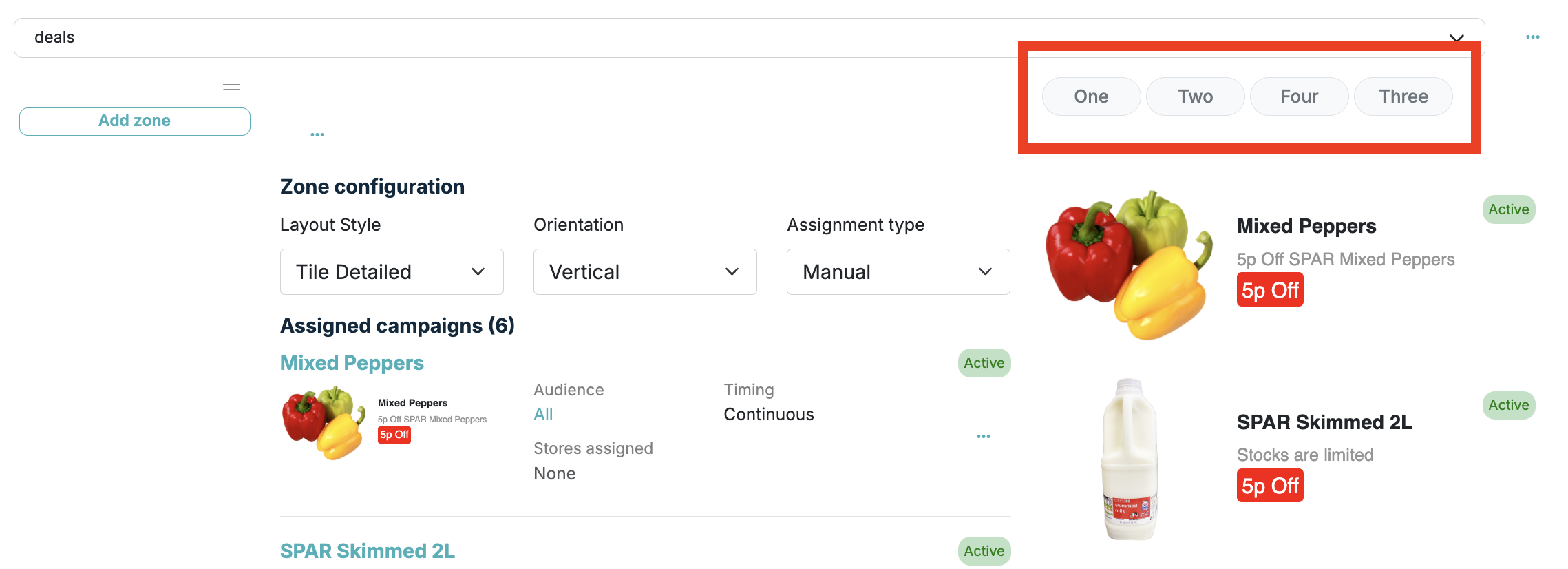Open the SPAR Skimmed 2L campaign link
The height and width of the screenshot is (569, 1568).
click(x=367, y=551)
